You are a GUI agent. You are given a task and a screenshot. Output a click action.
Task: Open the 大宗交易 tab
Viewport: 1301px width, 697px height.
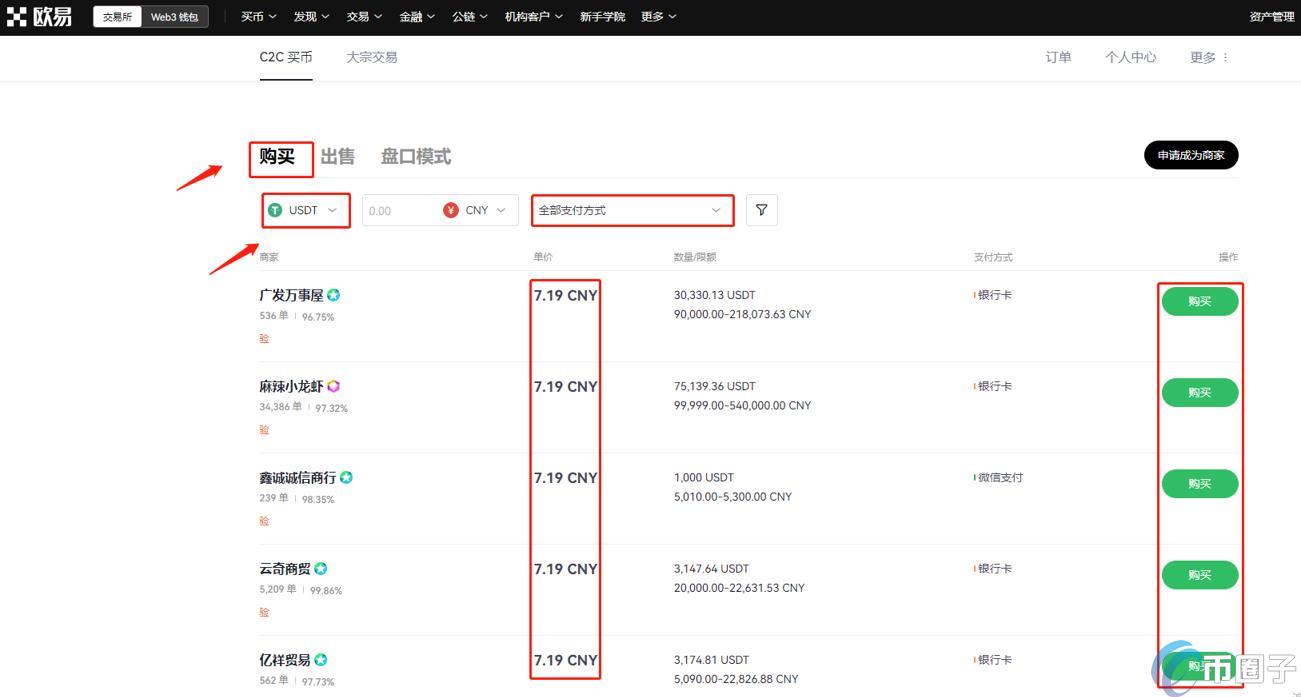point(371,57)
